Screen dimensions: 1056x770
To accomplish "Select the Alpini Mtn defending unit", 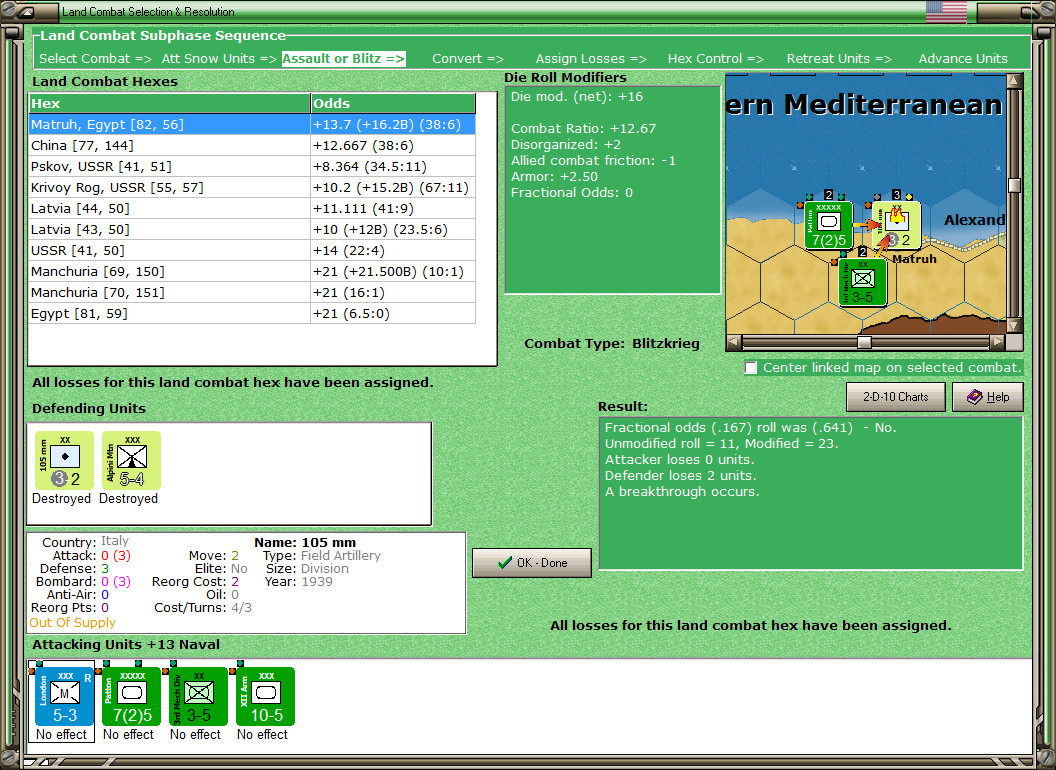I will pyautogui.click(x=131, y=461).
